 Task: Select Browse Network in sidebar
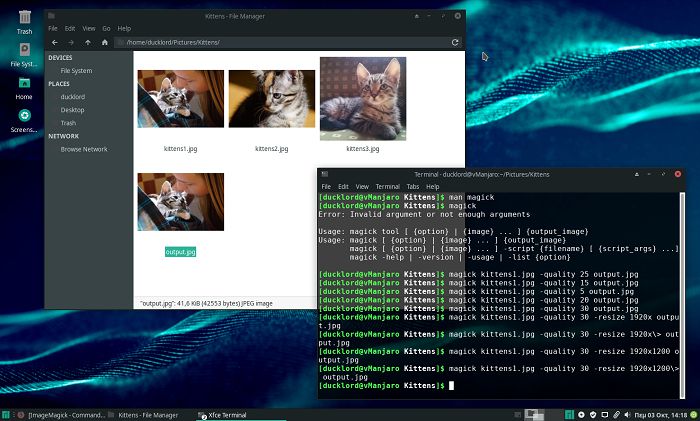point(84,149)
